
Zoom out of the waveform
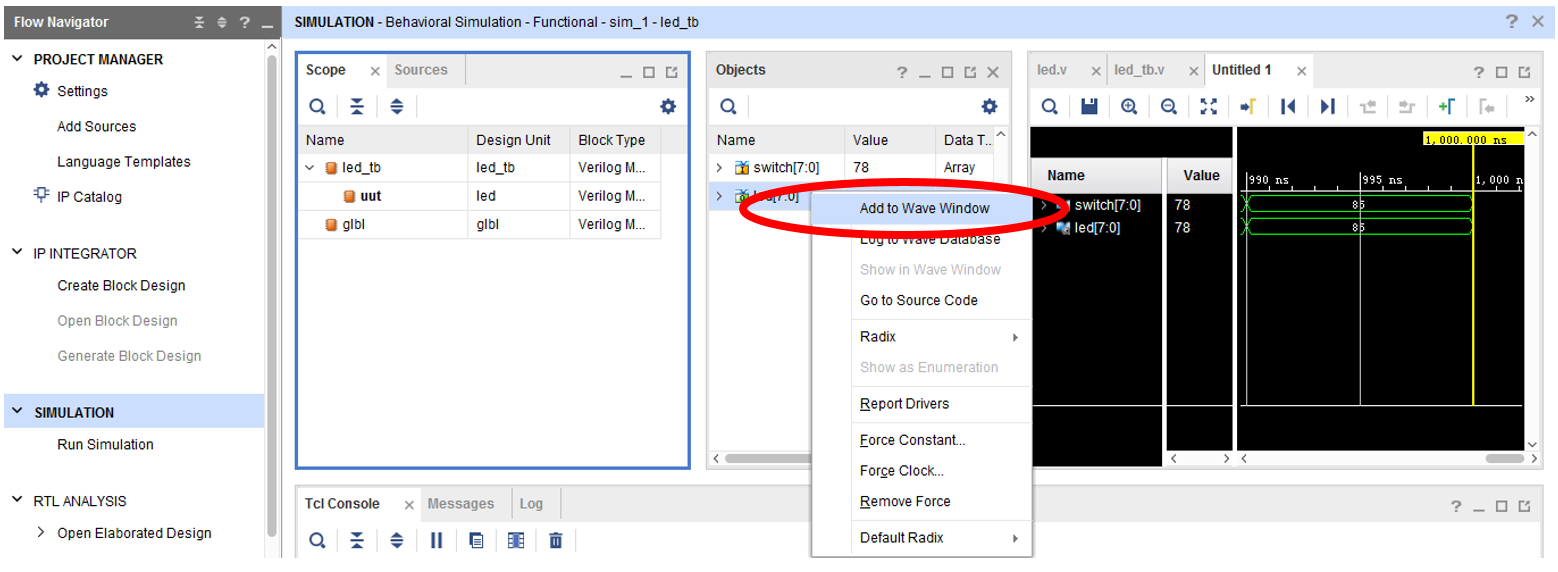pos(1168,106)
